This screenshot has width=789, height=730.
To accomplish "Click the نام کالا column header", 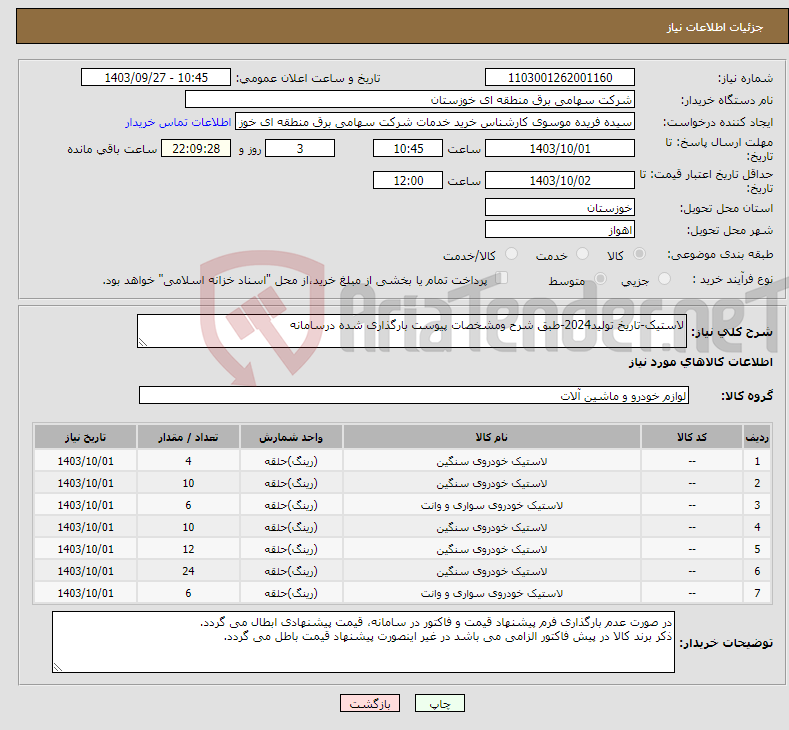I will pyautogui.click(x=492, y=437).
